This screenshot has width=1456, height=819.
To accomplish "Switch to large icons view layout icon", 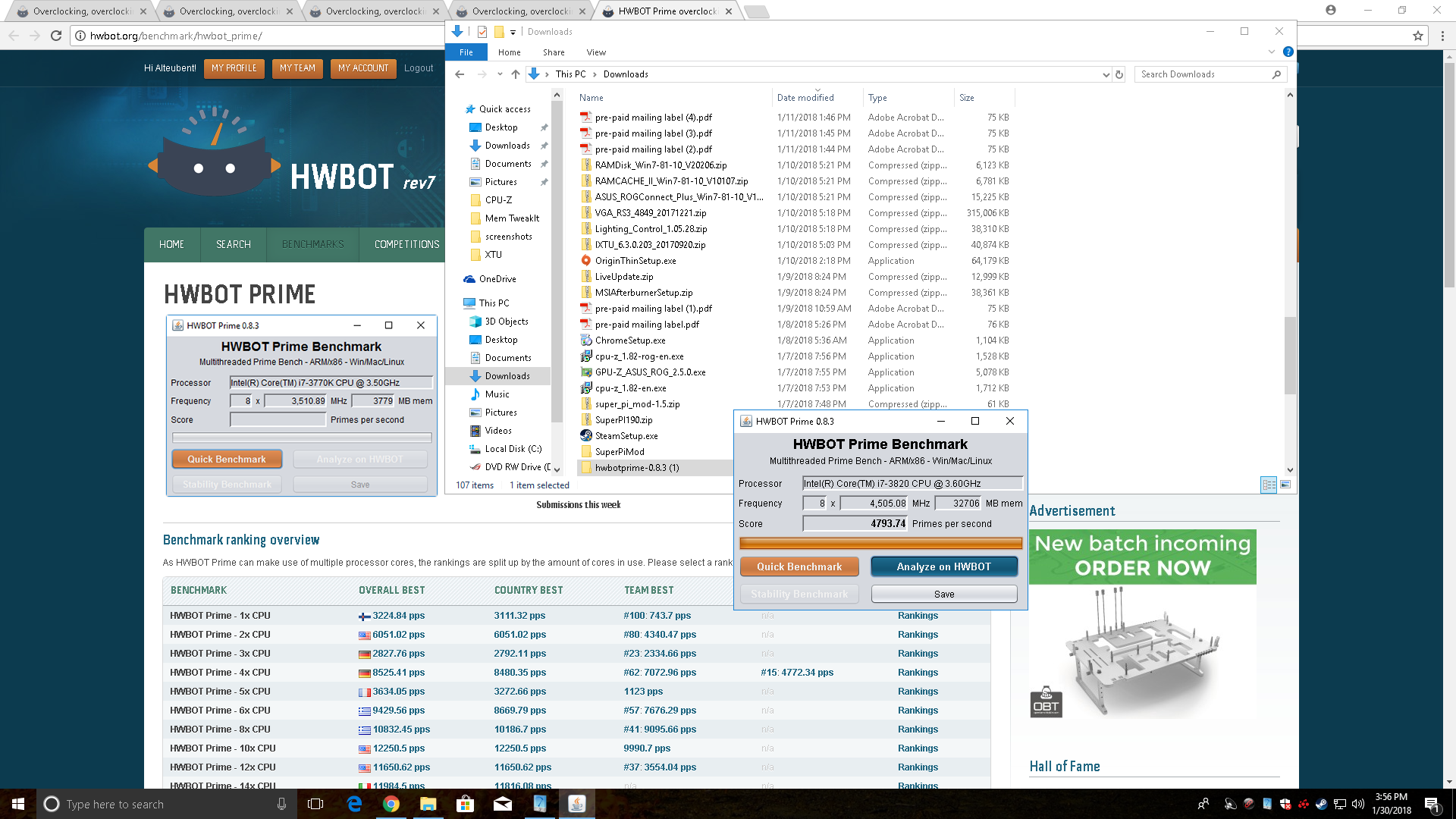I will point(1285,485).
